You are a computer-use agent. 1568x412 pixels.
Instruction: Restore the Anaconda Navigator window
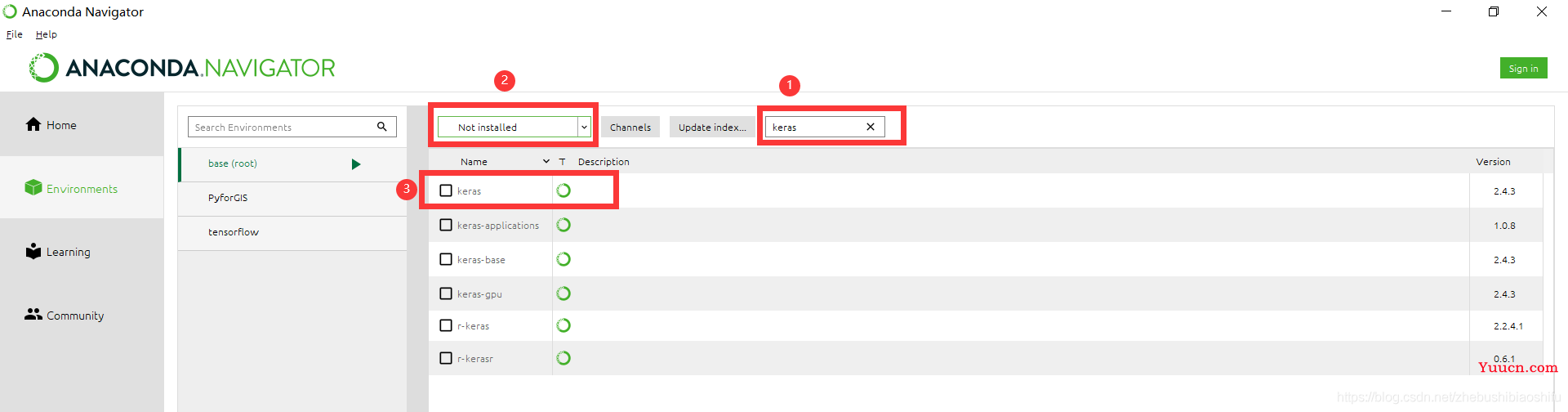click(x=1494, y=11)
